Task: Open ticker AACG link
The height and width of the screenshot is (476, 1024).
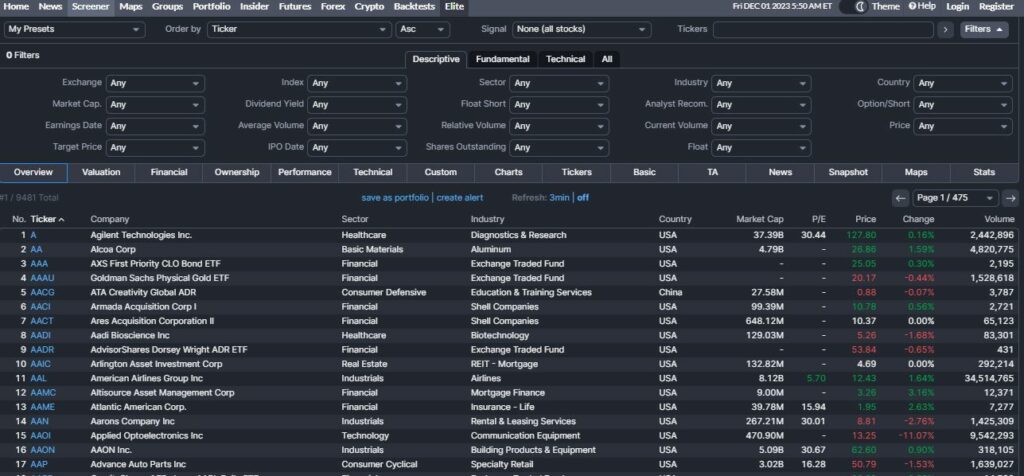Action: coord(42,293)
